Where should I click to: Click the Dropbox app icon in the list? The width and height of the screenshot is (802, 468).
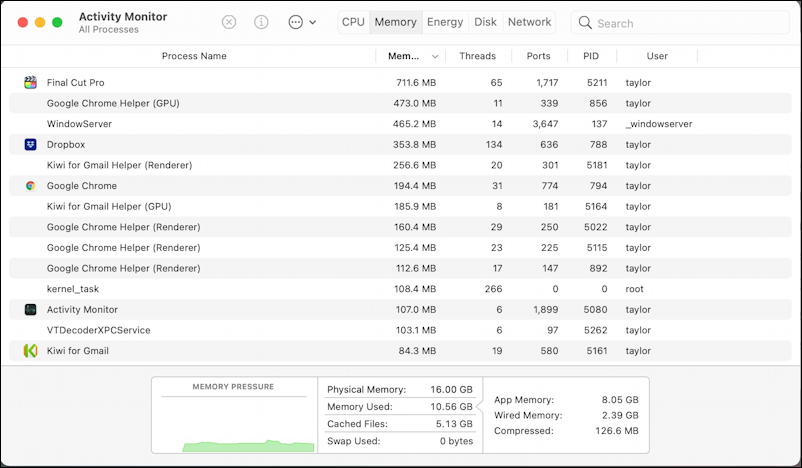pos(31,144)
